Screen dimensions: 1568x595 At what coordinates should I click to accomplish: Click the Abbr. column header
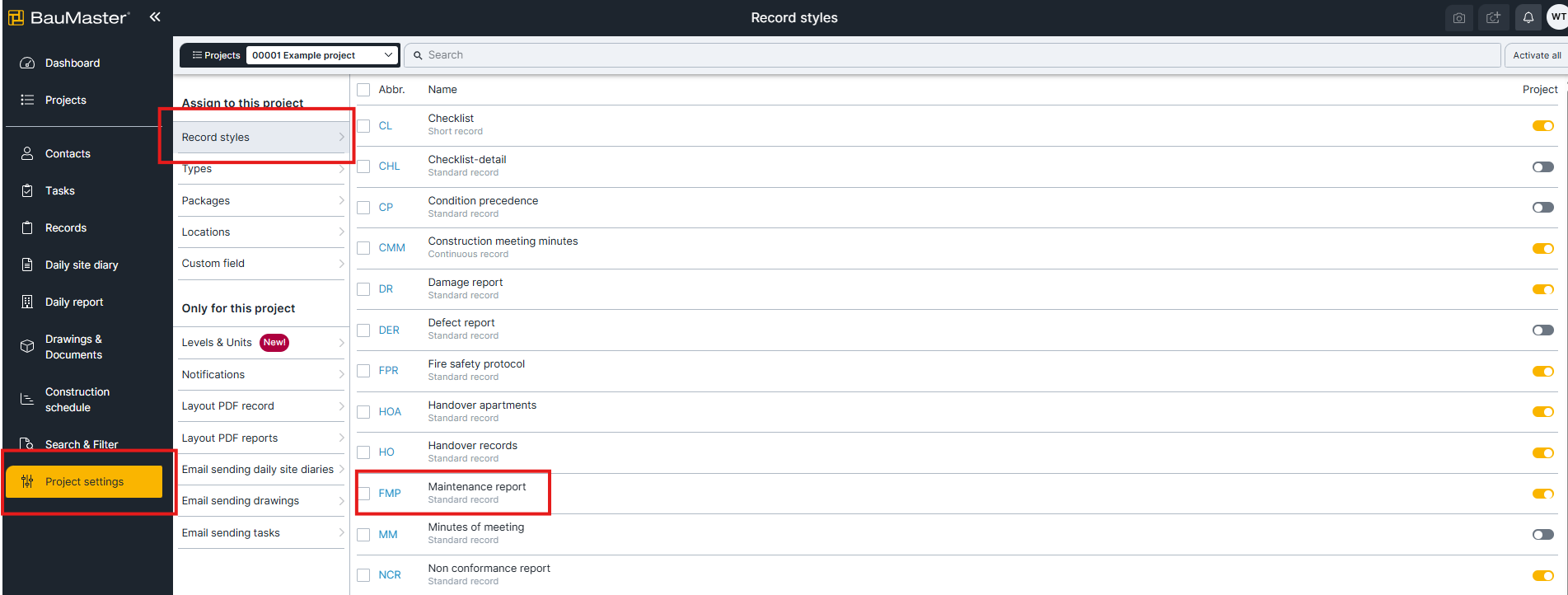click(391, 90)
